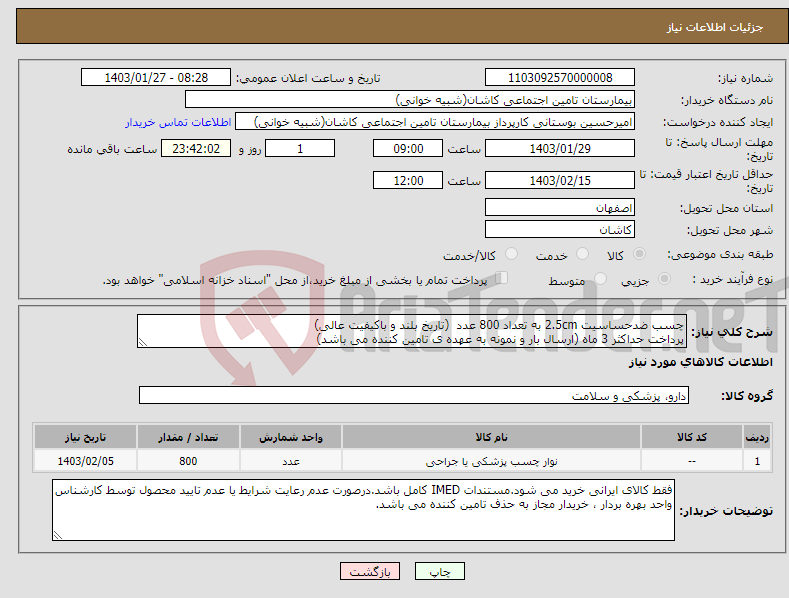789x598 pixels.
Task: Click the delivery city field کاشان
Action: tap(560, 230)
